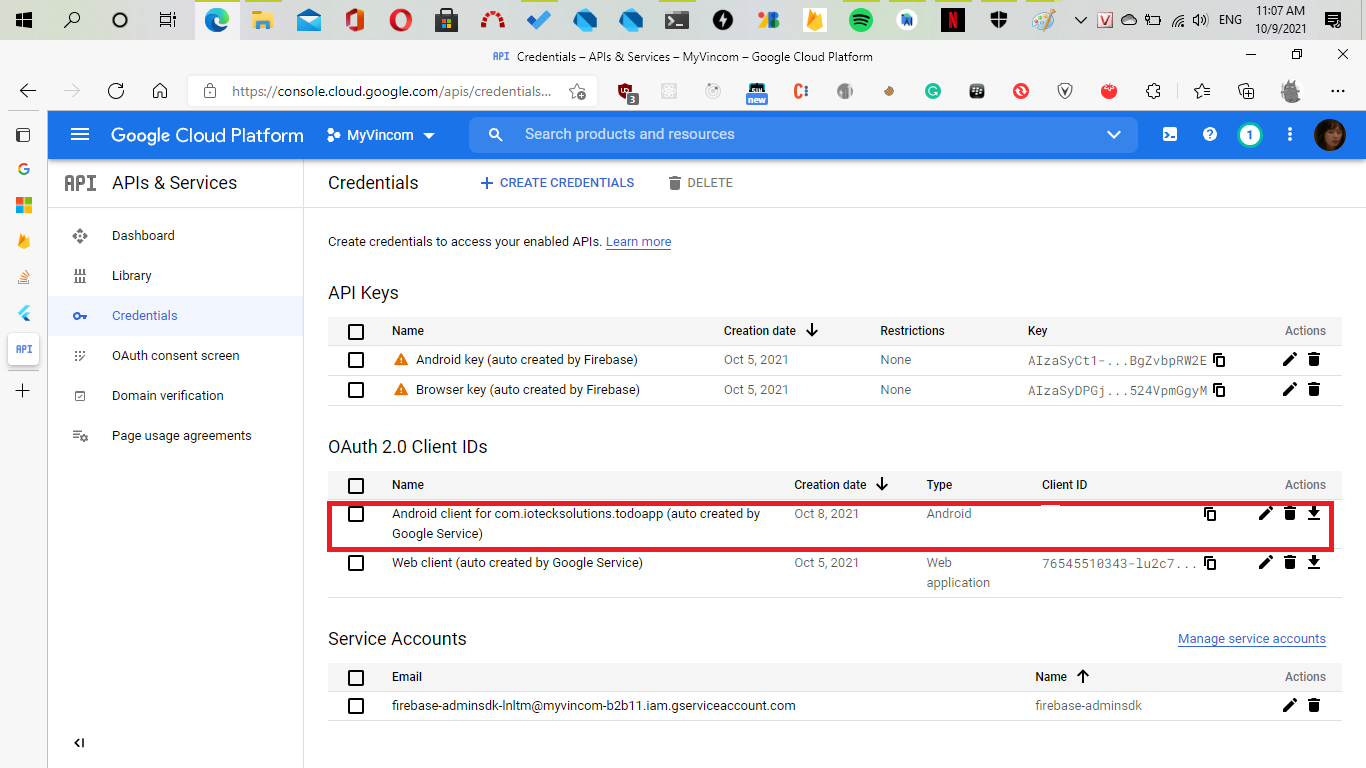Check the Web client row checkbox
This screenshot has height=768, width=1366.
[x=356, y=563]
